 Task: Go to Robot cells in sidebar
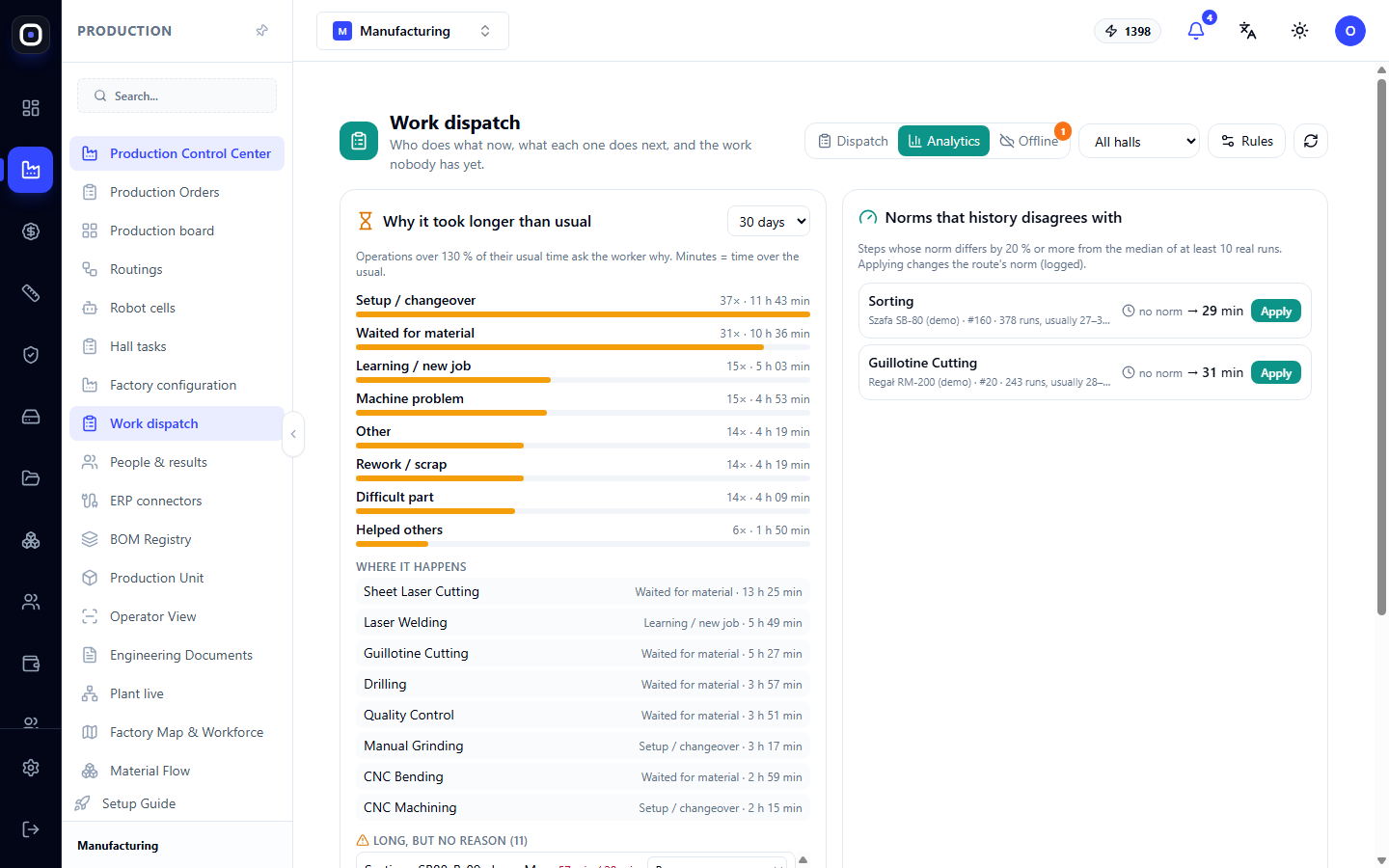point(177,308)
